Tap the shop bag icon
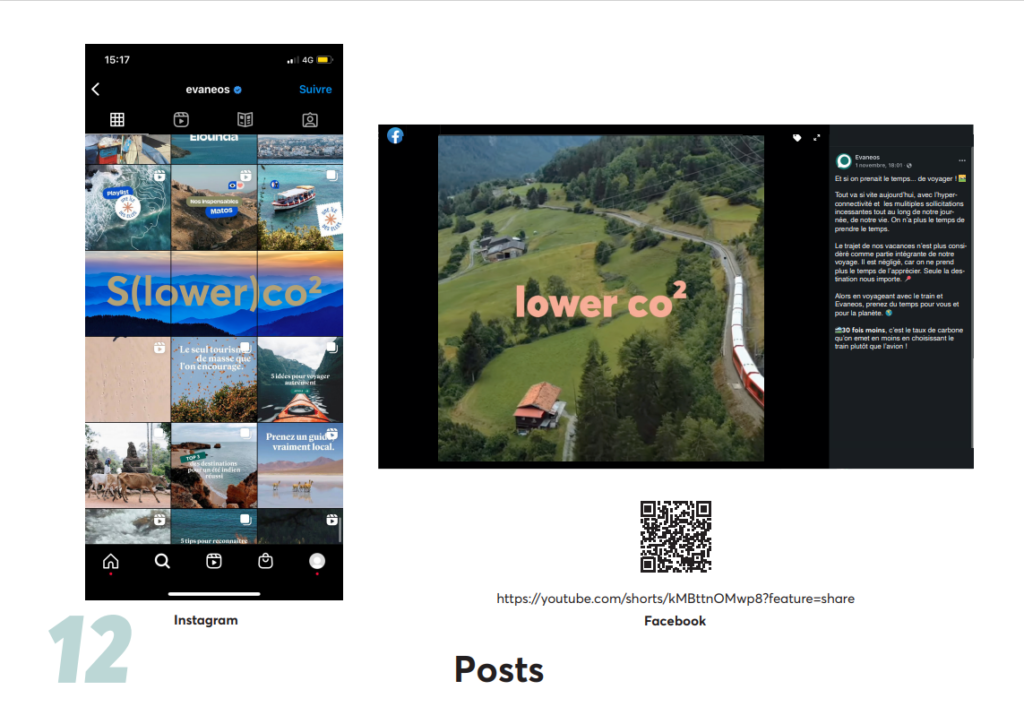Viewport: 1024px width, 724px height. click(265, 561)
